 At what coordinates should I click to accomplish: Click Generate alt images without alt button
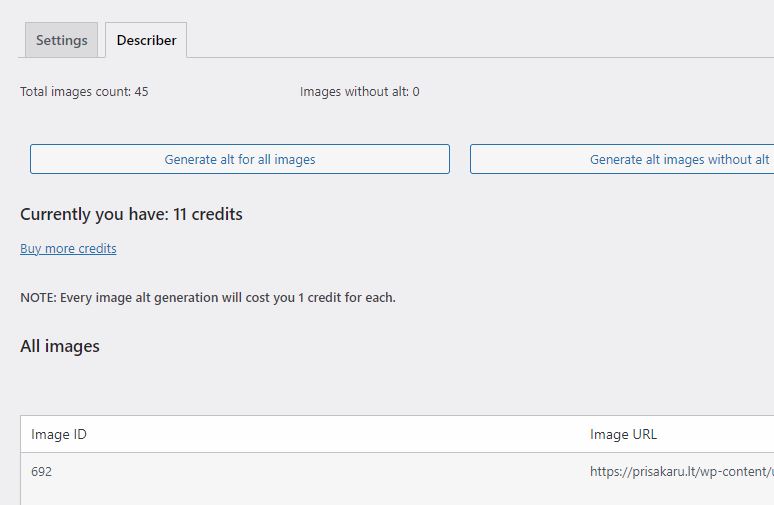(622, 159)
